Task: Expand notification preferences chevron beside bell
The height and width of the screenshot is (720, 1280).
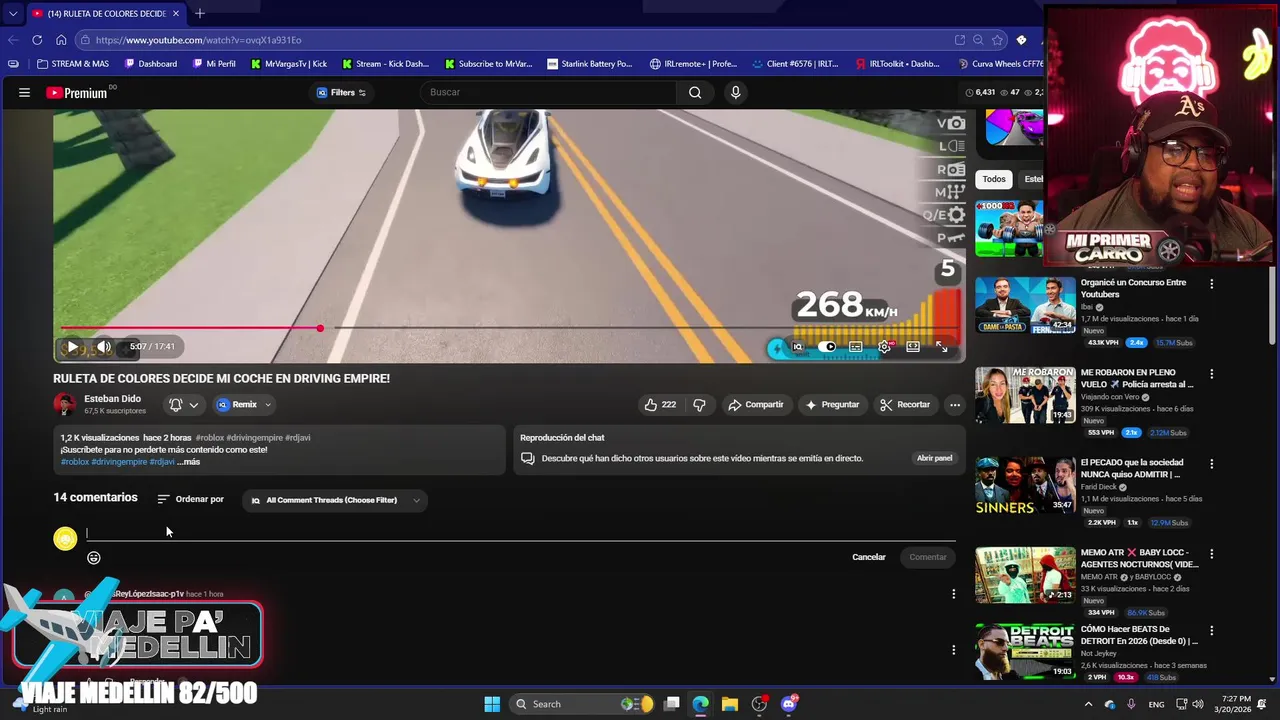Action: (x=194, y=405)
